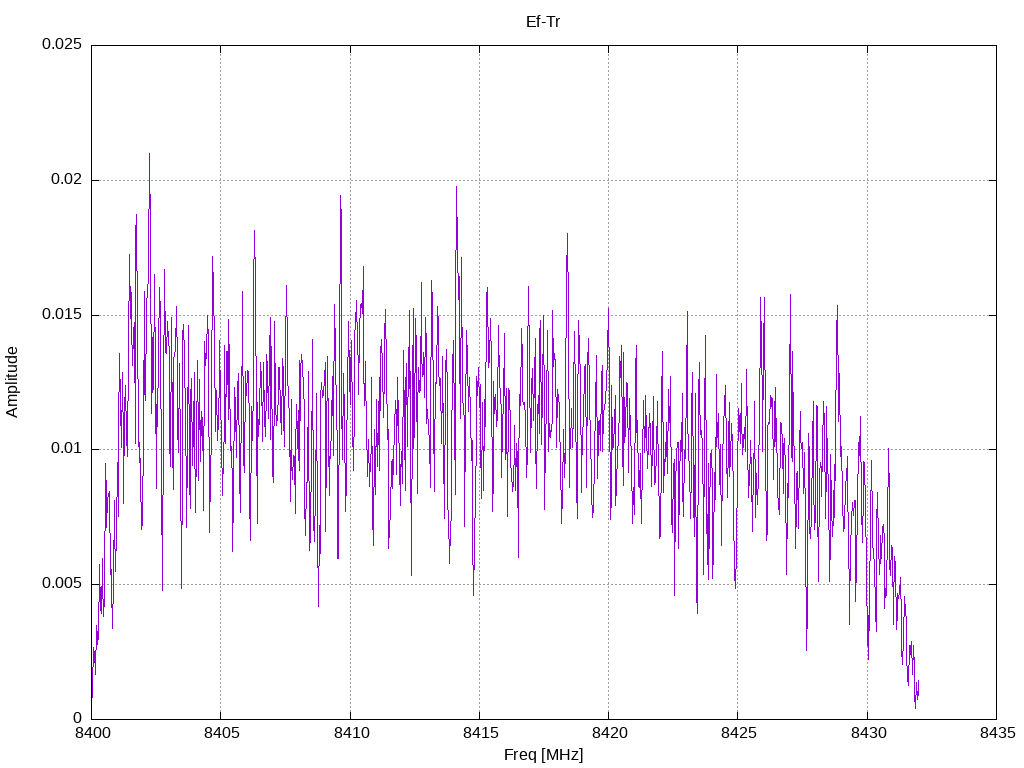Click the x-axis tick label 8410
The height and width of the screenshot is (768, 1024).
[x=351, y=733]
